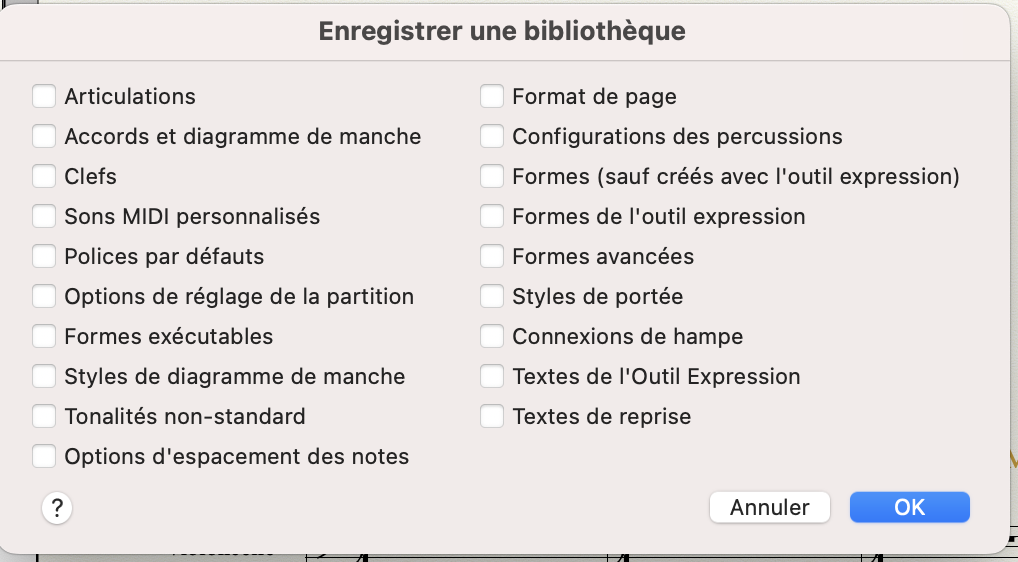Check the Format de page option
The height and width of the screenshot is (562, 1018).
[492, 97]
